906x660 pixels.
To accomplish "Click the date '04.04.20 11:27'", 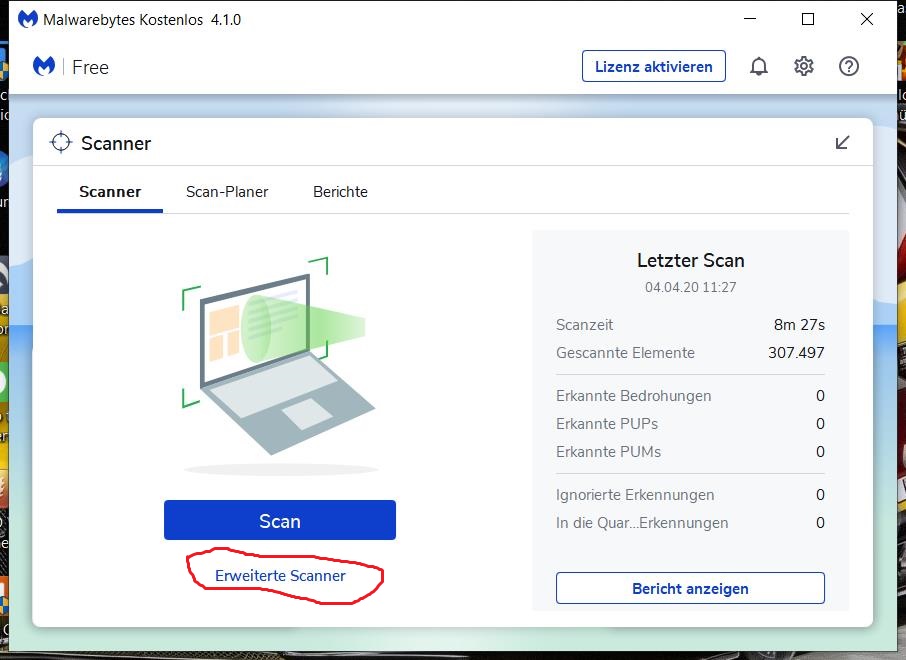I will tap(690, 287).
